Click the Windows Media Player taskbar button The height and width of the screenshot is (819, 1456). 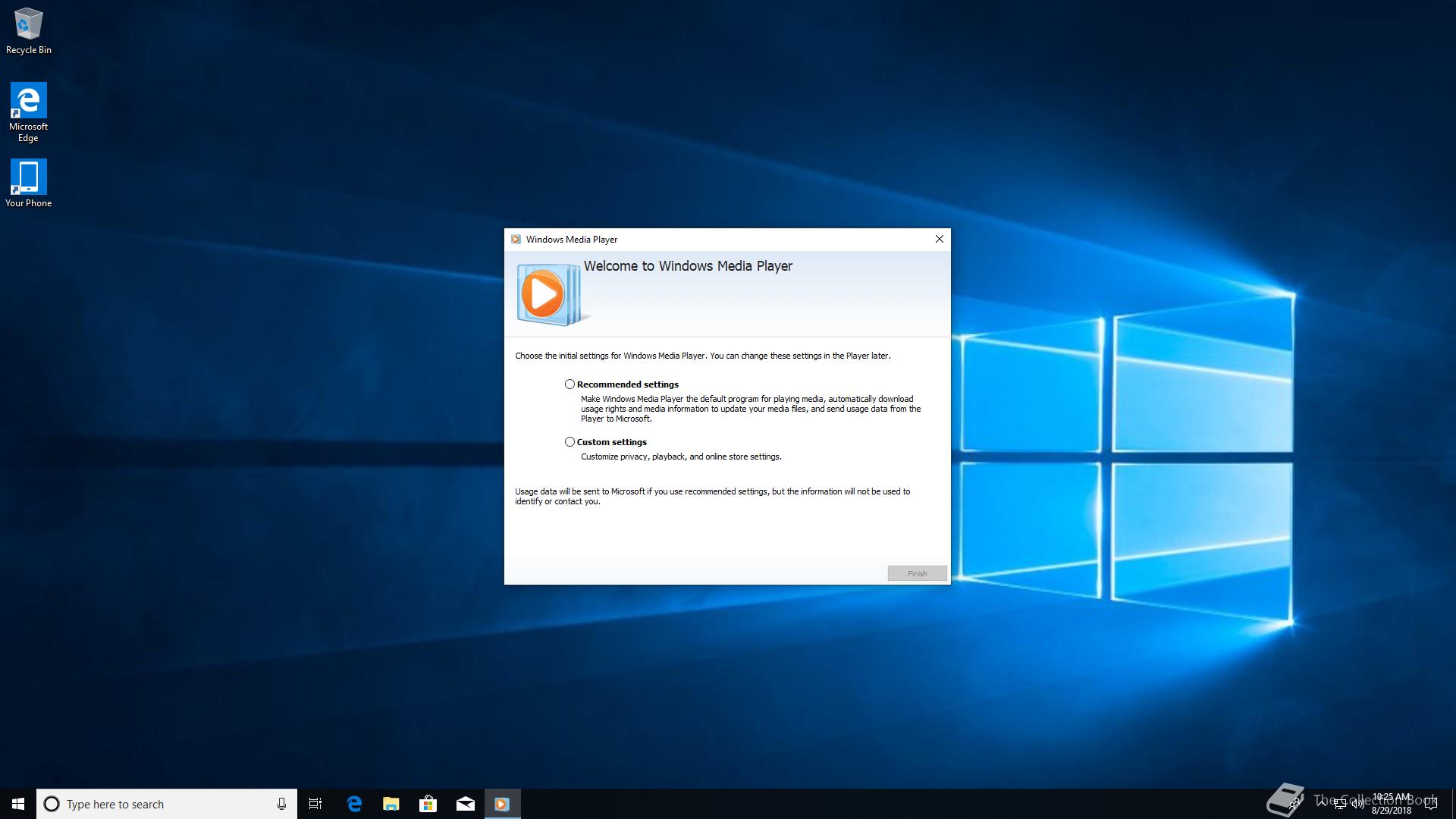[x=502, y=804]
